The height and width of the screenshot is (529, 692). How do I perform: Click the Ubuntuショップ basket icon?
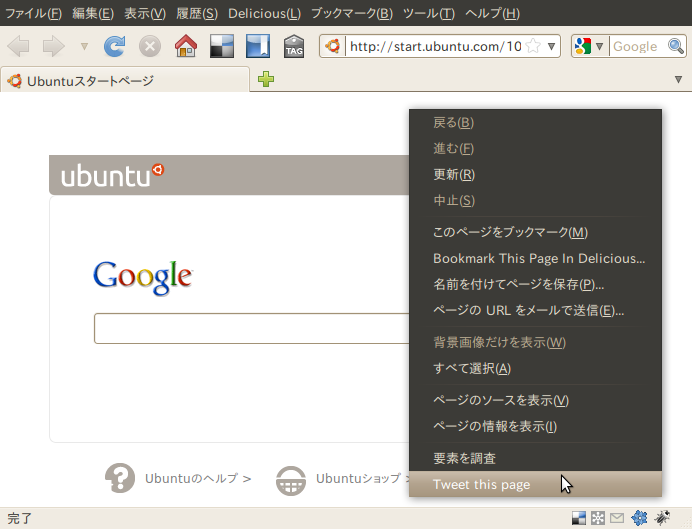coord(290,480)
